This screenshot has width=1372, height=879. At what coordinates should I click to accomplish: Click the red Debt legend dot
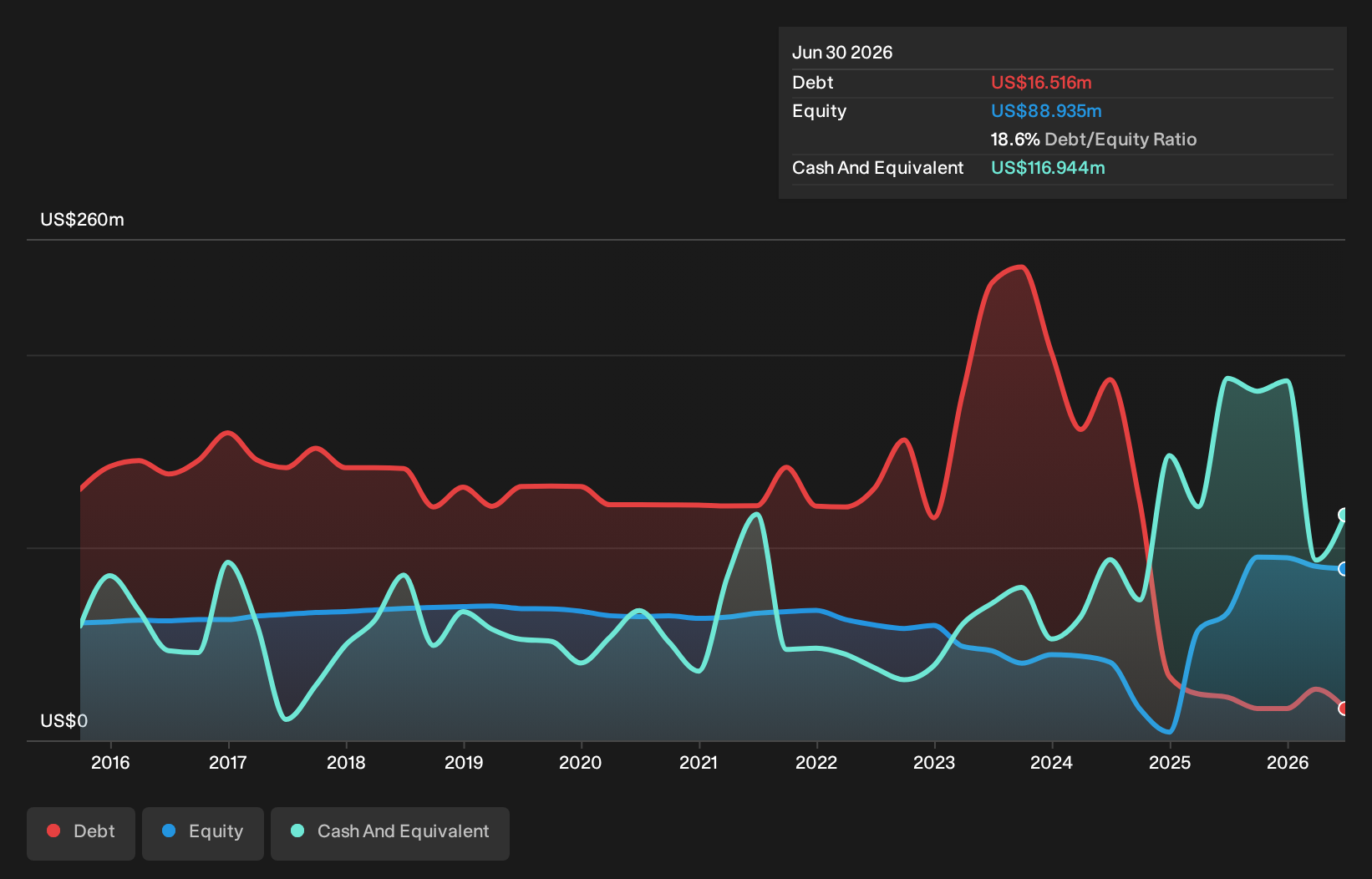tap(53, 831)
